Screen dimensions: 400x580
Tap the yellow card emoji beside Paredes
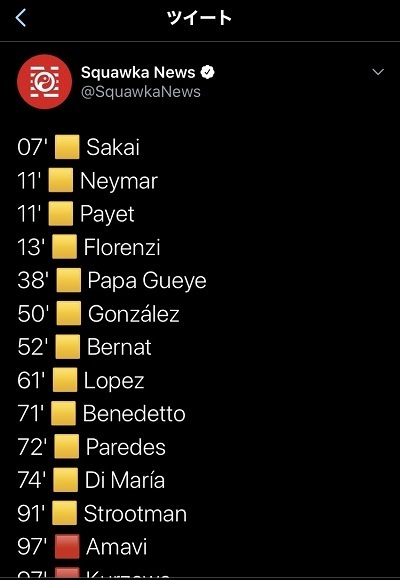point(66,446)
